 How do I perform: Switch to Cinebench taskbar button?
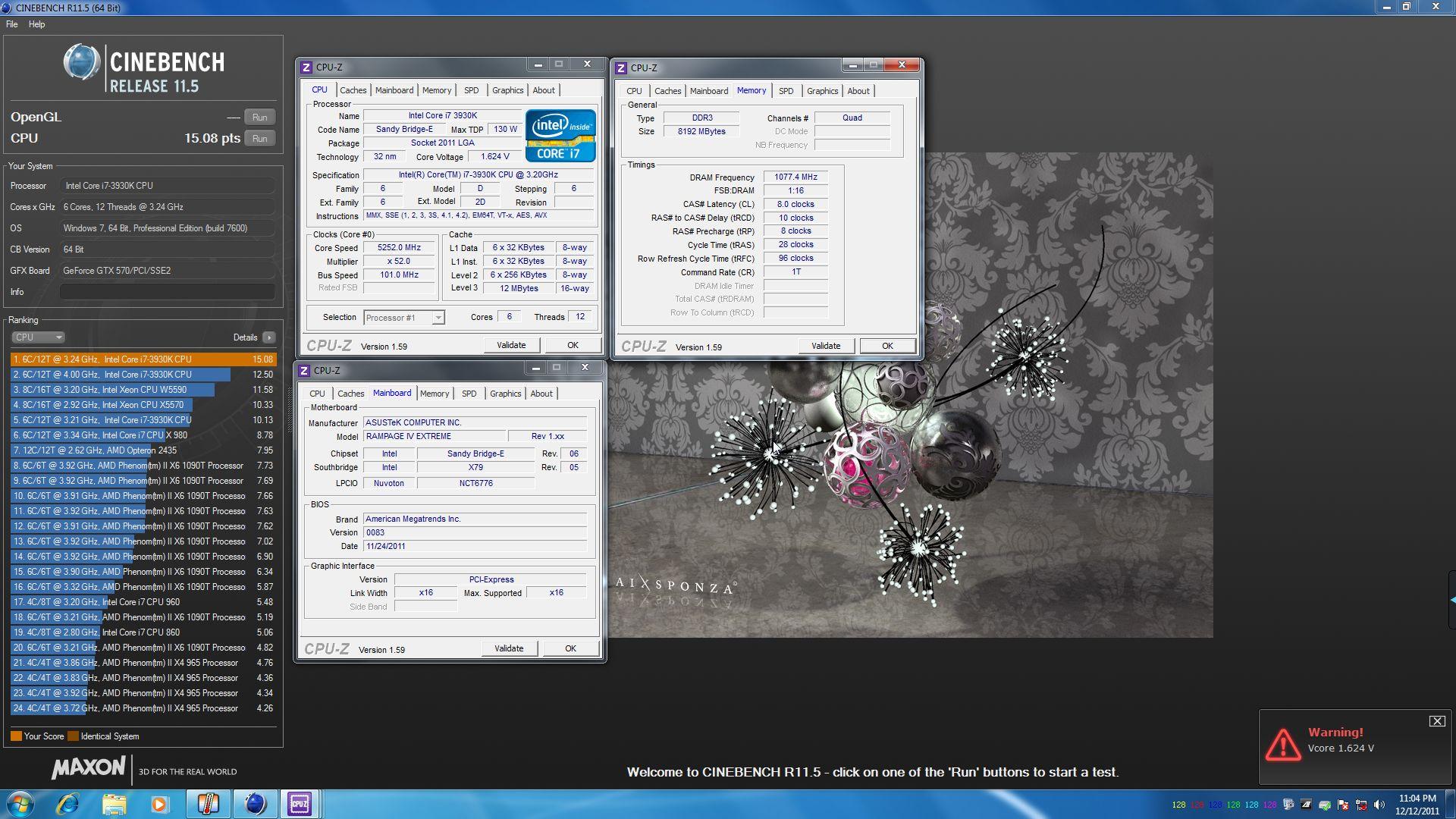tap(255, 804)
